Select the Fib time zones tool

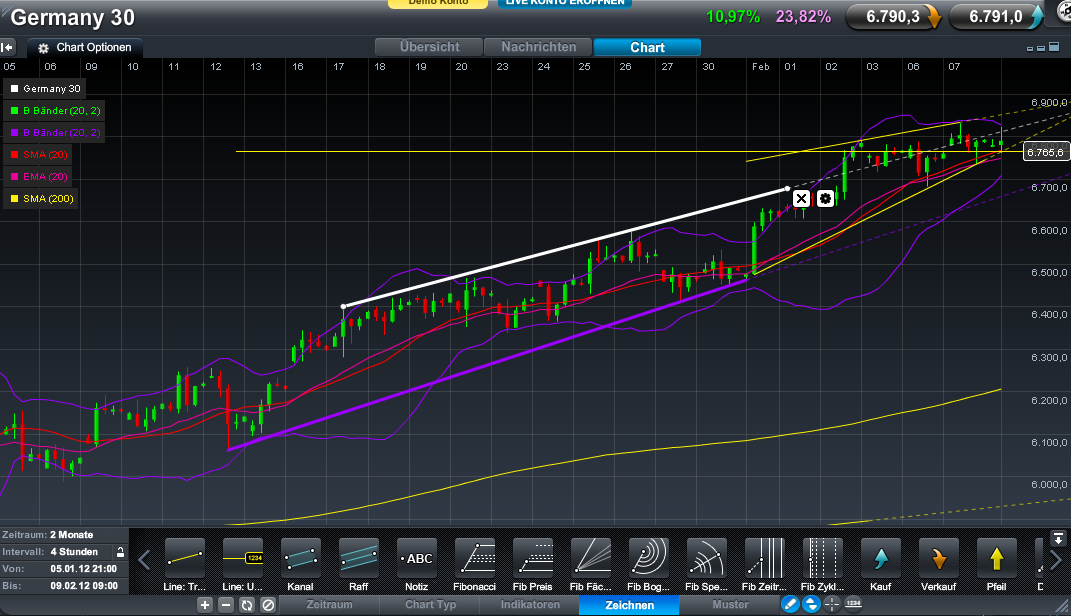[764, 564]
